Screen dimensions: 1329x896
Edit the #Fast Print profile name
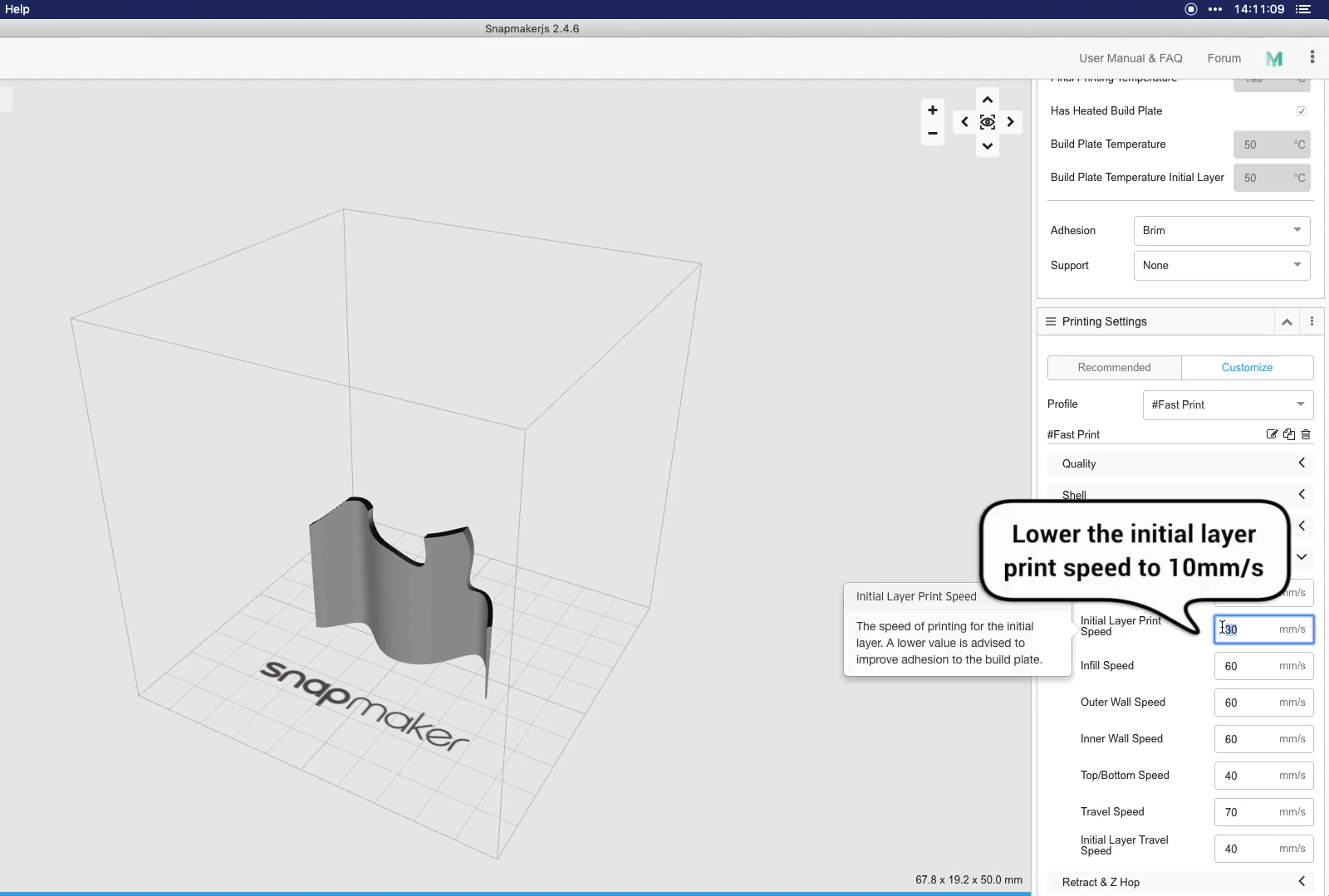[1272, 434]
